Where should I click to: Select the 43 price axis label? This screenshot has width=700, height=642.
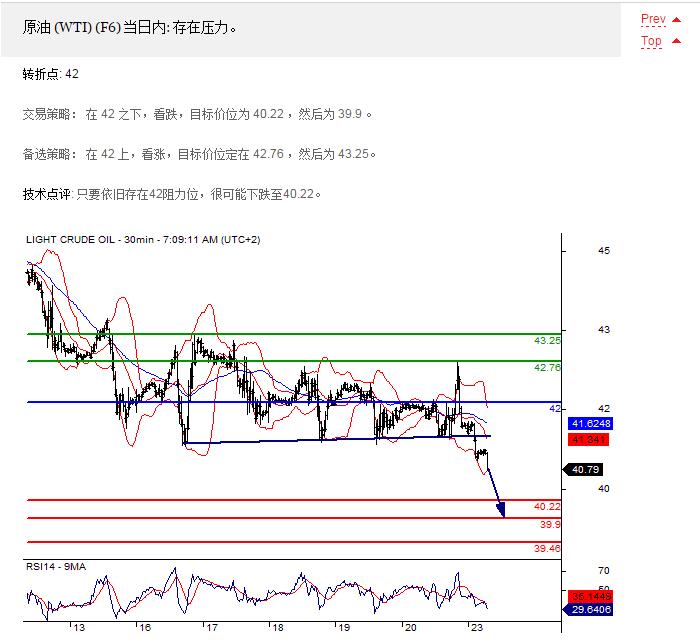(x=604, y=330)
